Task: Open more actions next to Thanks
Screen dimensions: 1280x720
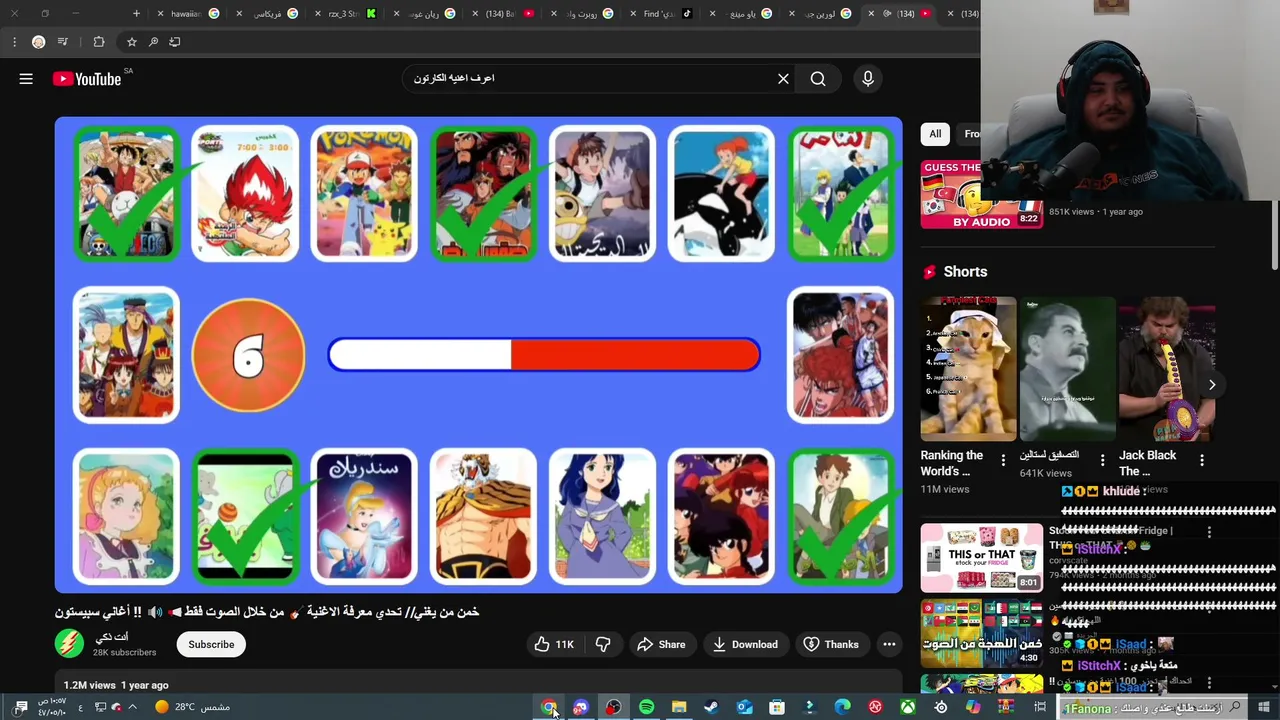Action: [x=889, y=644]
